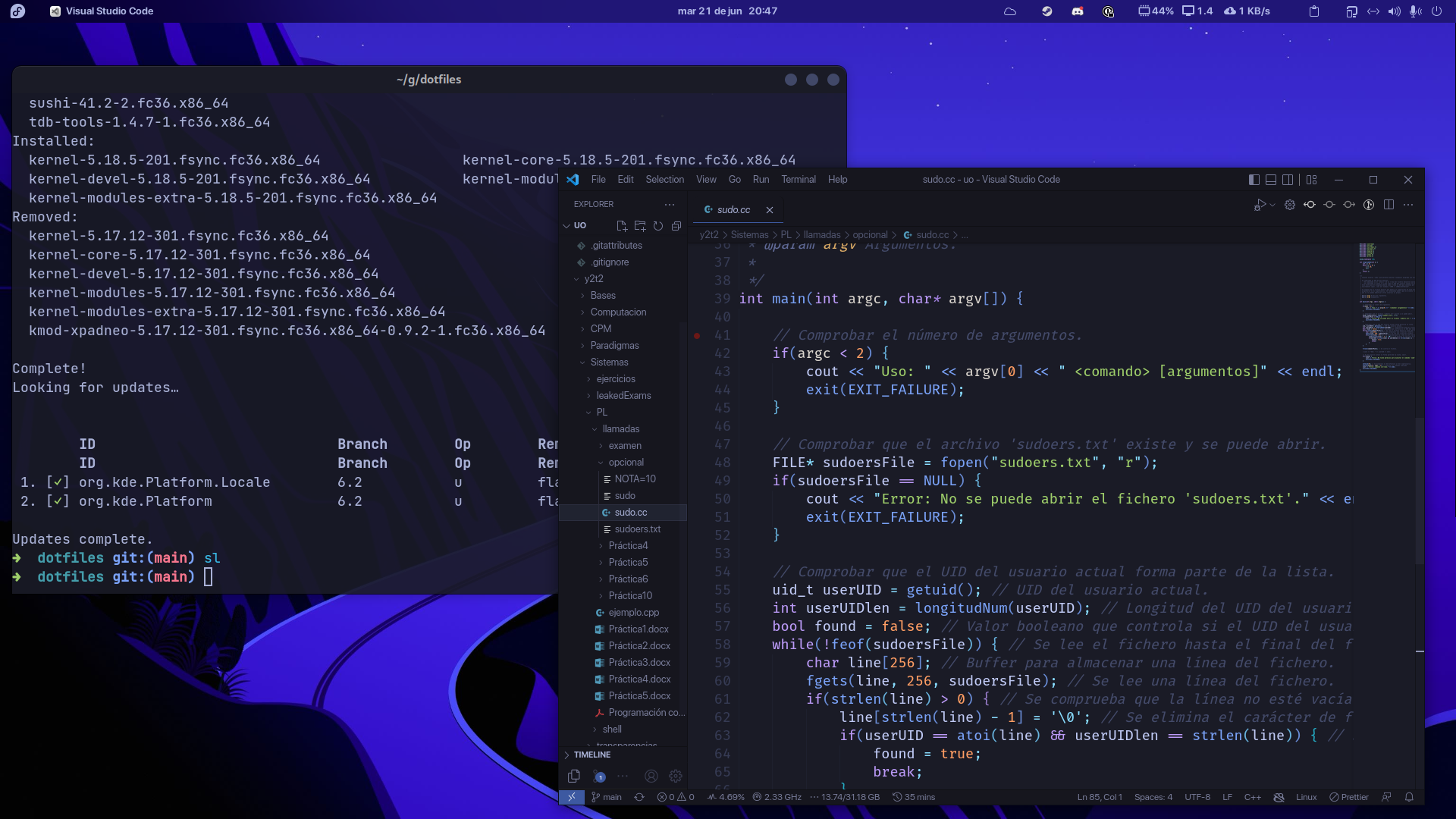Click main branch in status bar
Image resolution: width=1456 pixels, height=819 pixels.
(x=607, y=797)
